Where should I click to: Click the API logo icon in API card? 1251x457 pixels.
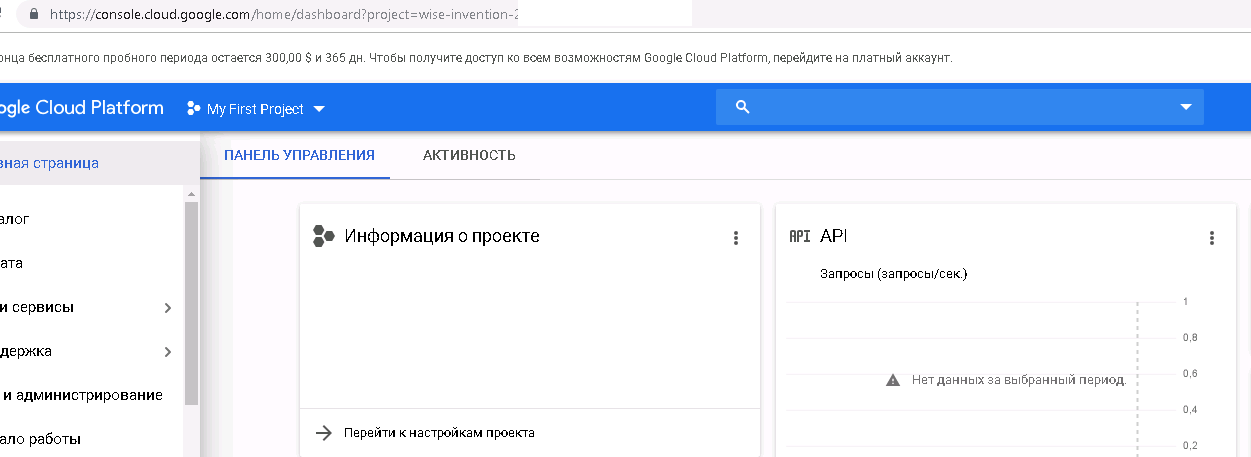pos(800,237)
